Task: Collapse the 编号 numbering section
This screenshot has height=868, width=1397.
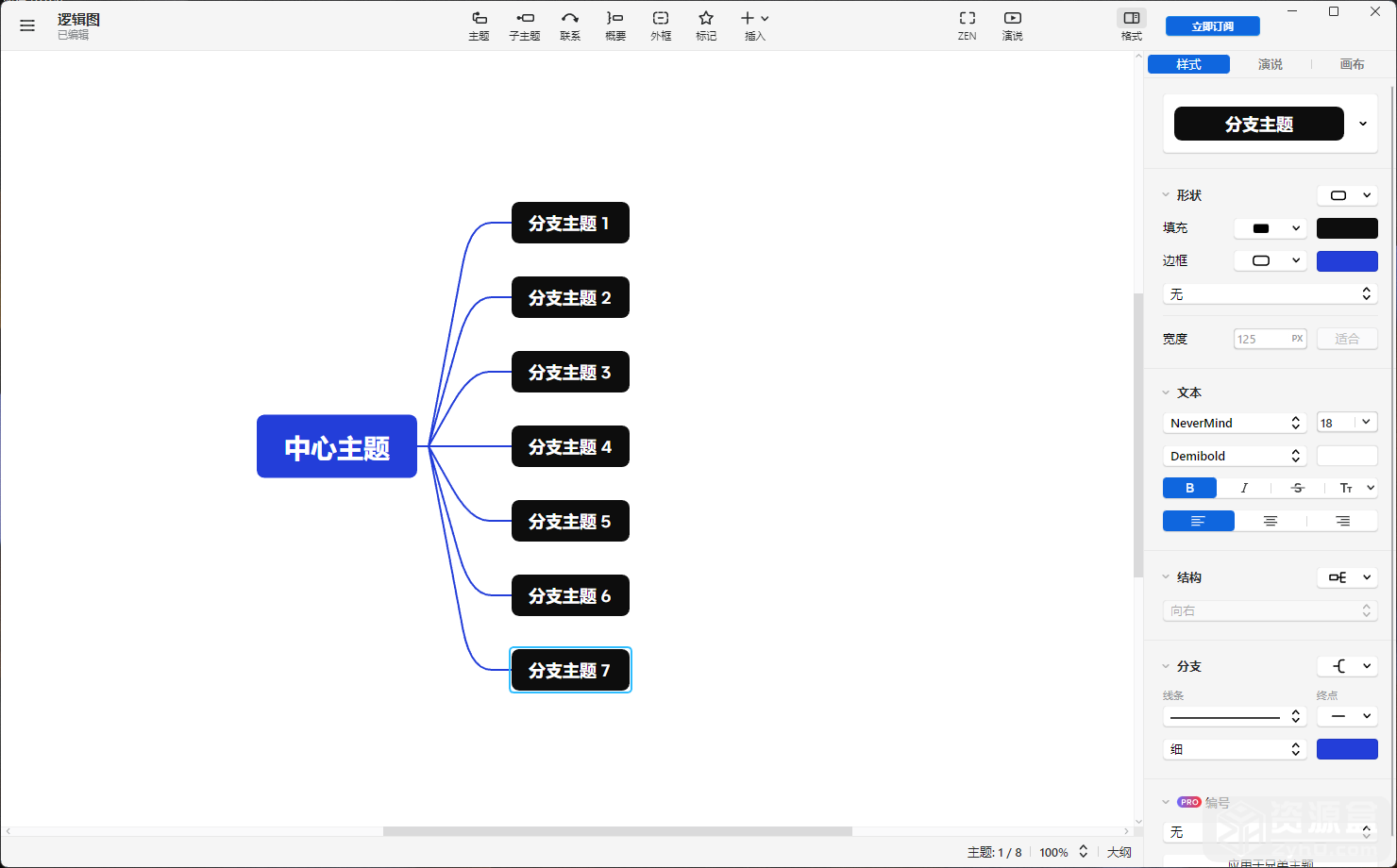Action: pos(1166,802)
